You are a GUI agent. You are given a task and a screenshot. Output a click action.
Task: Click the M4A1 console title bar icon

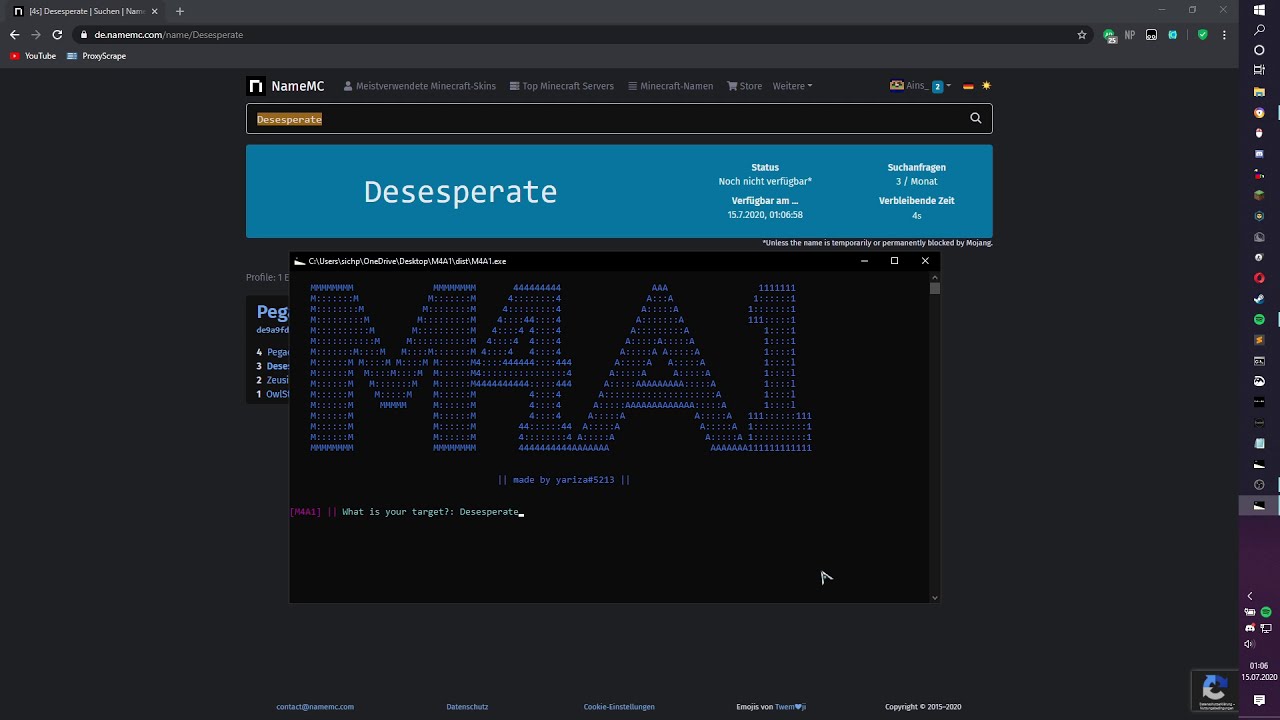[x=299, y=261]
